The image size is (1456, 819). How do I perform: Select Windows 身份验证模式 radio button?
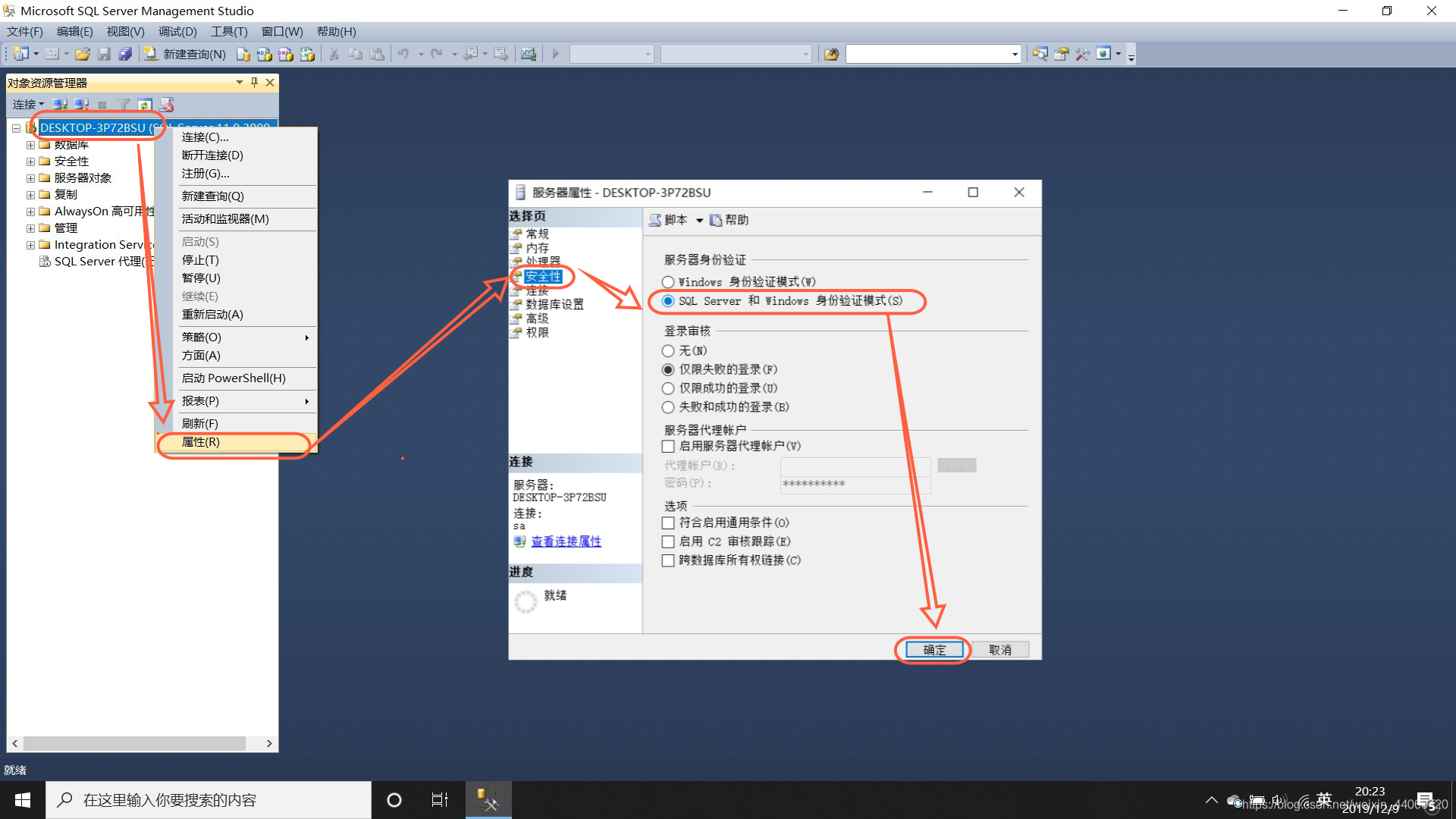668,282
